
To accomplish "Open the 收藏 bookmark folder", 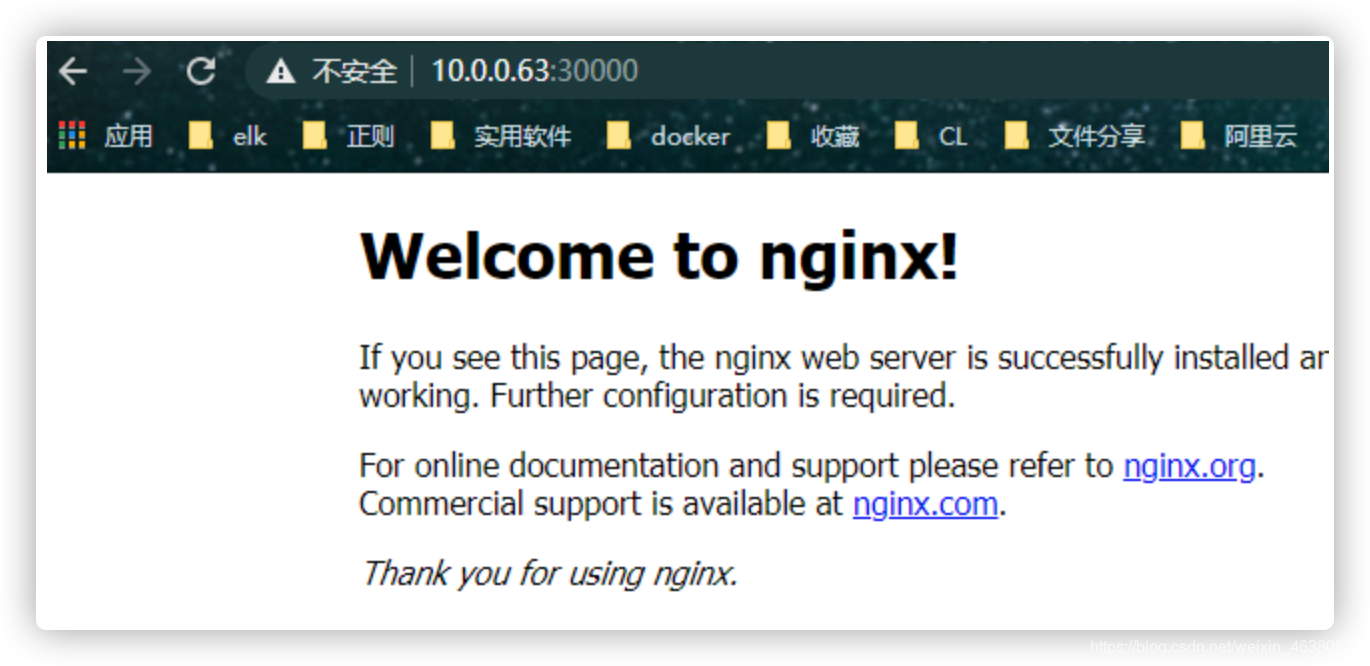I will coord(813,136).
